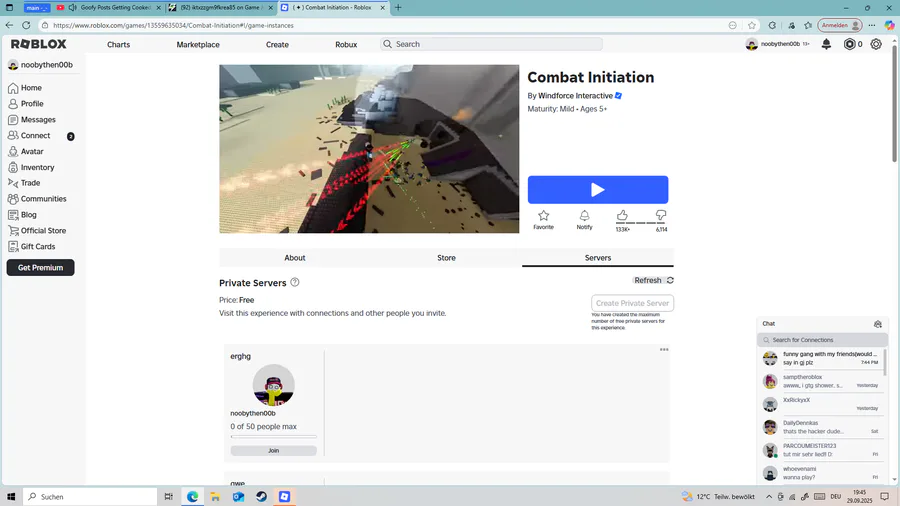Click the game preview video thumbnail
This screenshot has height=506, width=900.
tap(369, 149)
